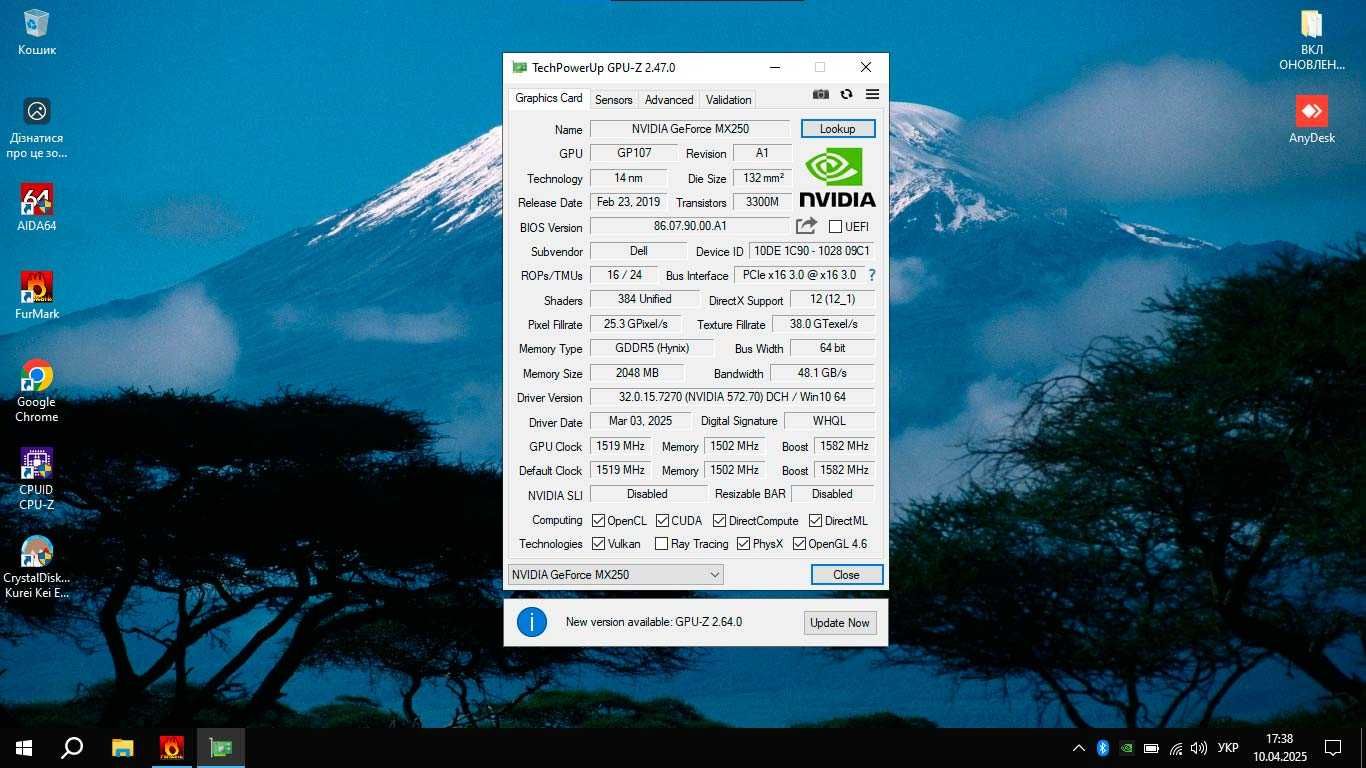Click the Digital Signature WHQL field
The height and width of the screenshot is (768, 1366).
pos(829,421)
